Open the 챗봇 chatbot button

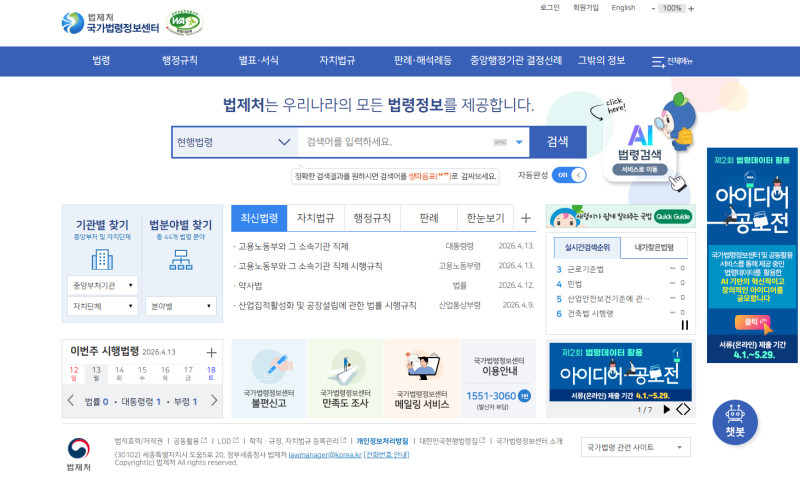point(735,422)
